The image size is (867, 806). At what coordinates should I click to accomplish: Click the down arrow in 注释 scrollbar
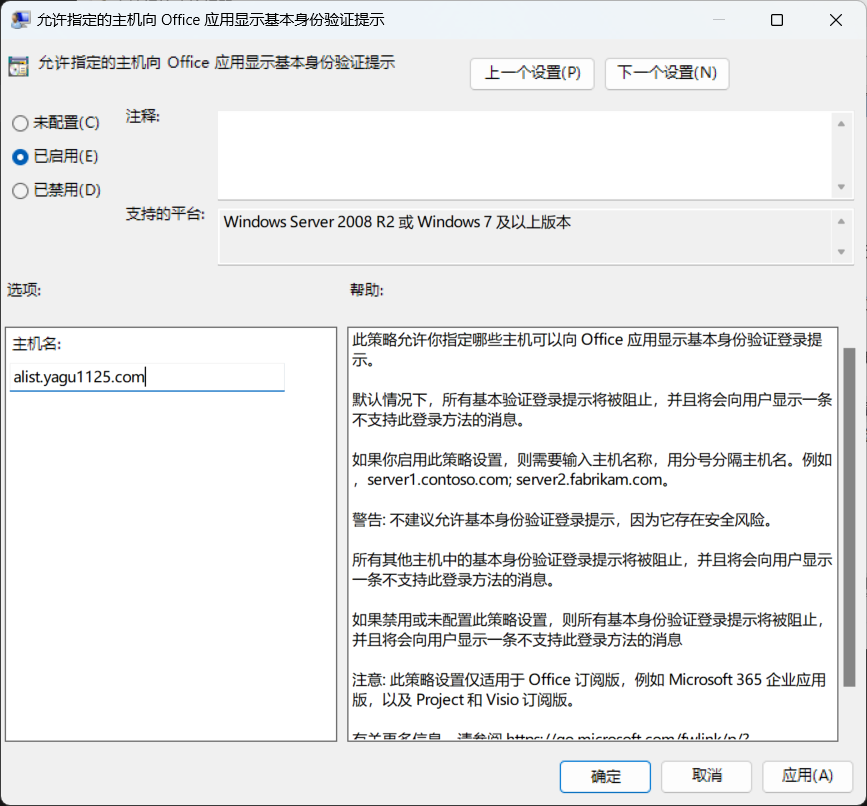tap(842, 187)
